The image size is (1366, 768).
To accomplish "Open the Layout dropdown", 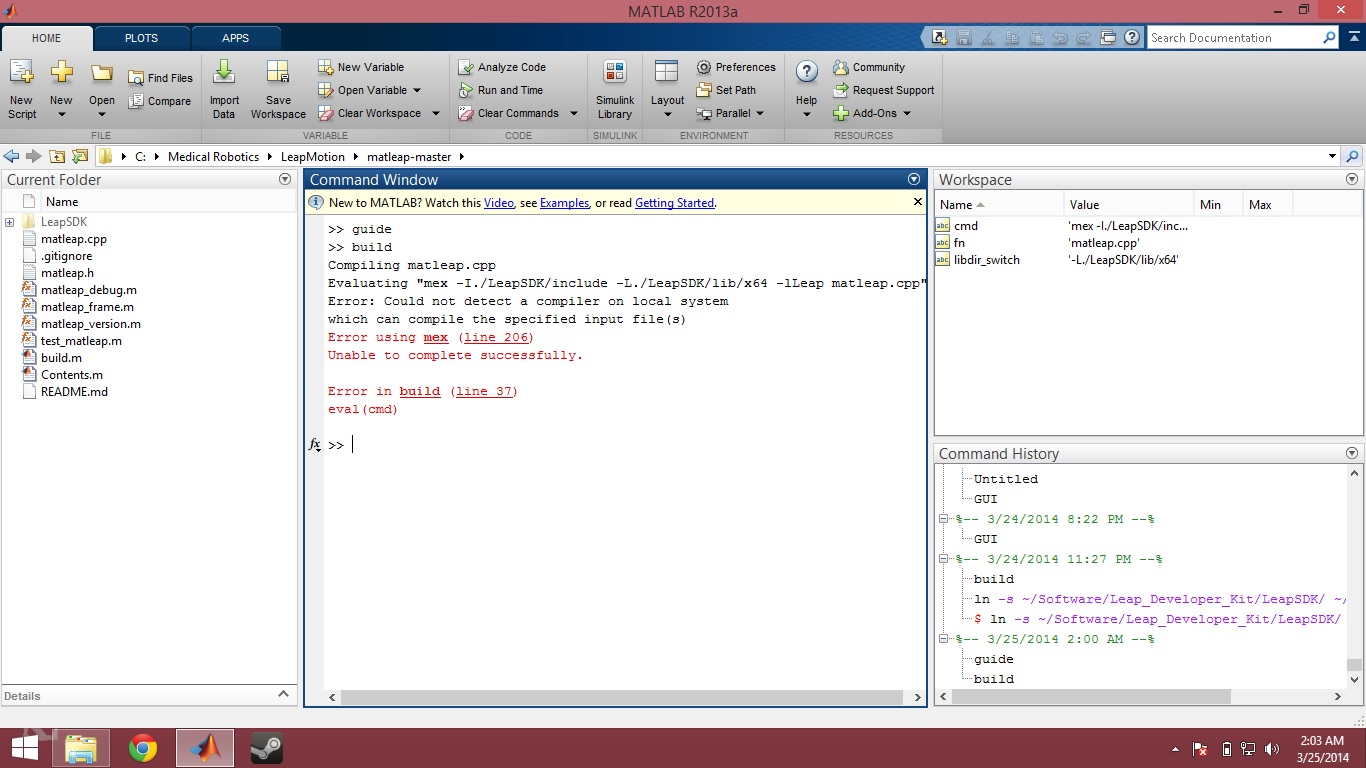I will pos(667,113).
